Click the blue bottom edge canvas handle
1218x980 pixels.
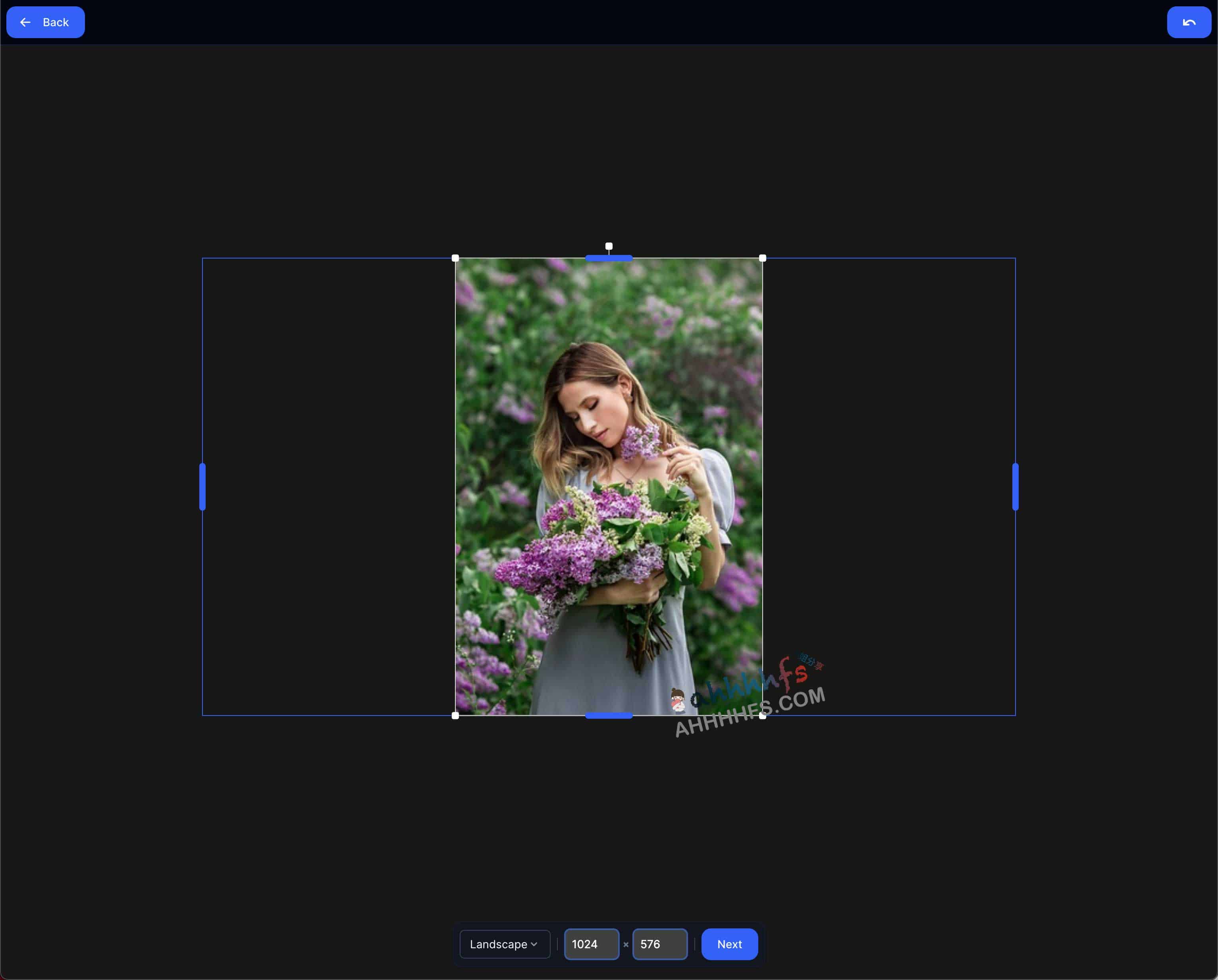[609, 716]
